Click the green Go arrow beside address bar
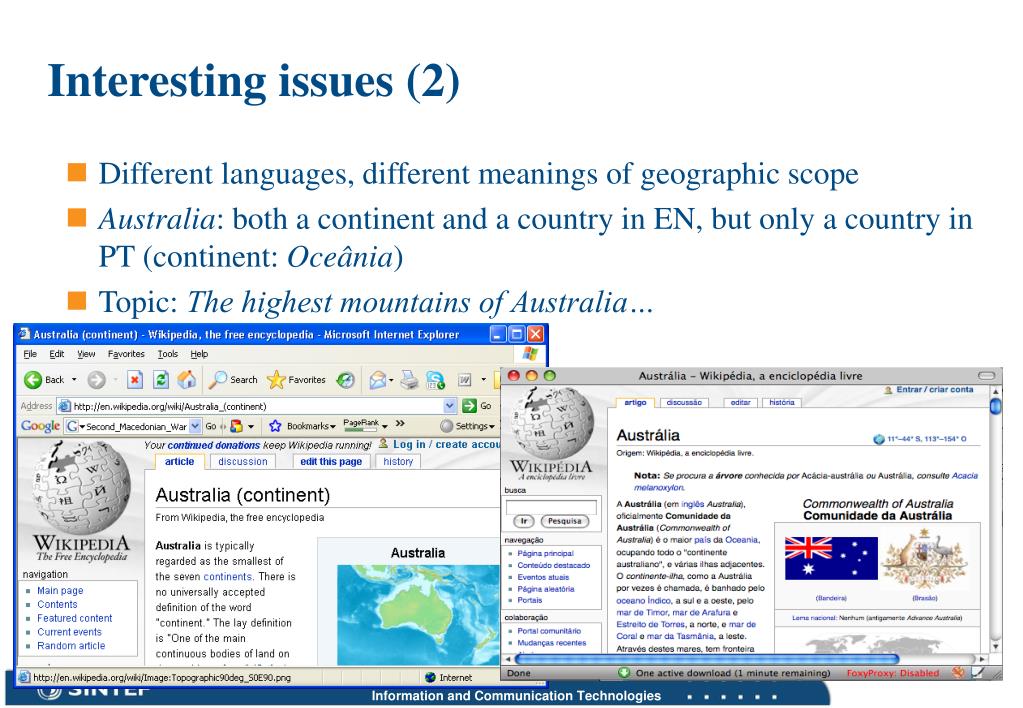 469,406
